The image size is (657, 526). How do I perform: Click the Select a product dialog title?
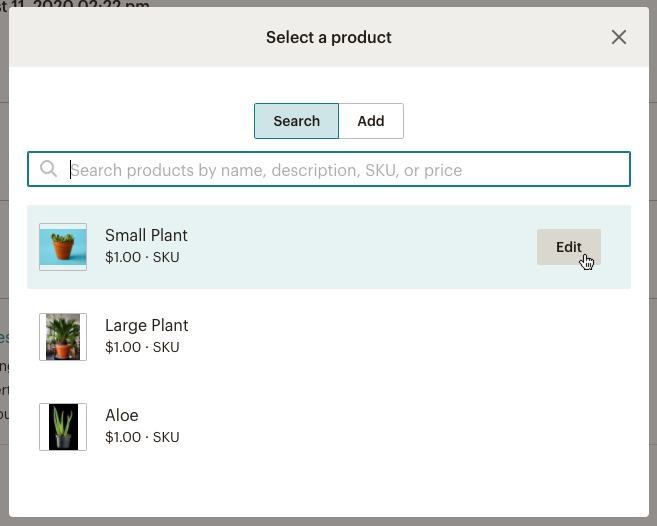[328, 37]
